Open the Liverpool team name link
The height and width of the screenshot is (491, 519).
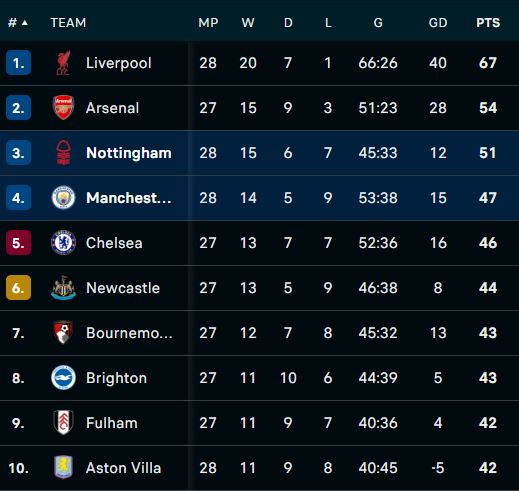click(119, 63)
